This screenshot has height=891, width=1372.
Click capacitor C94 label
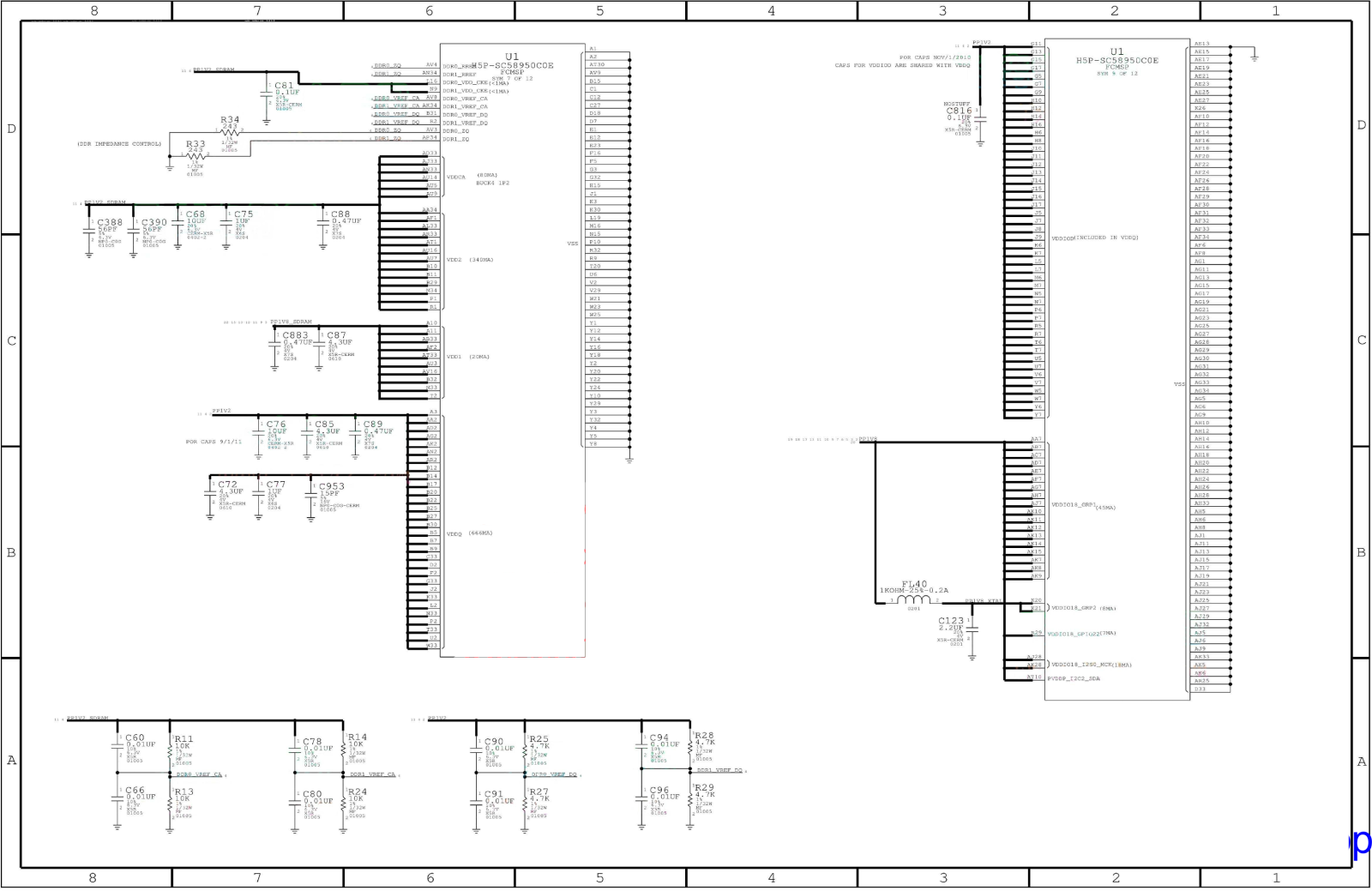click(x=659, y=737)
